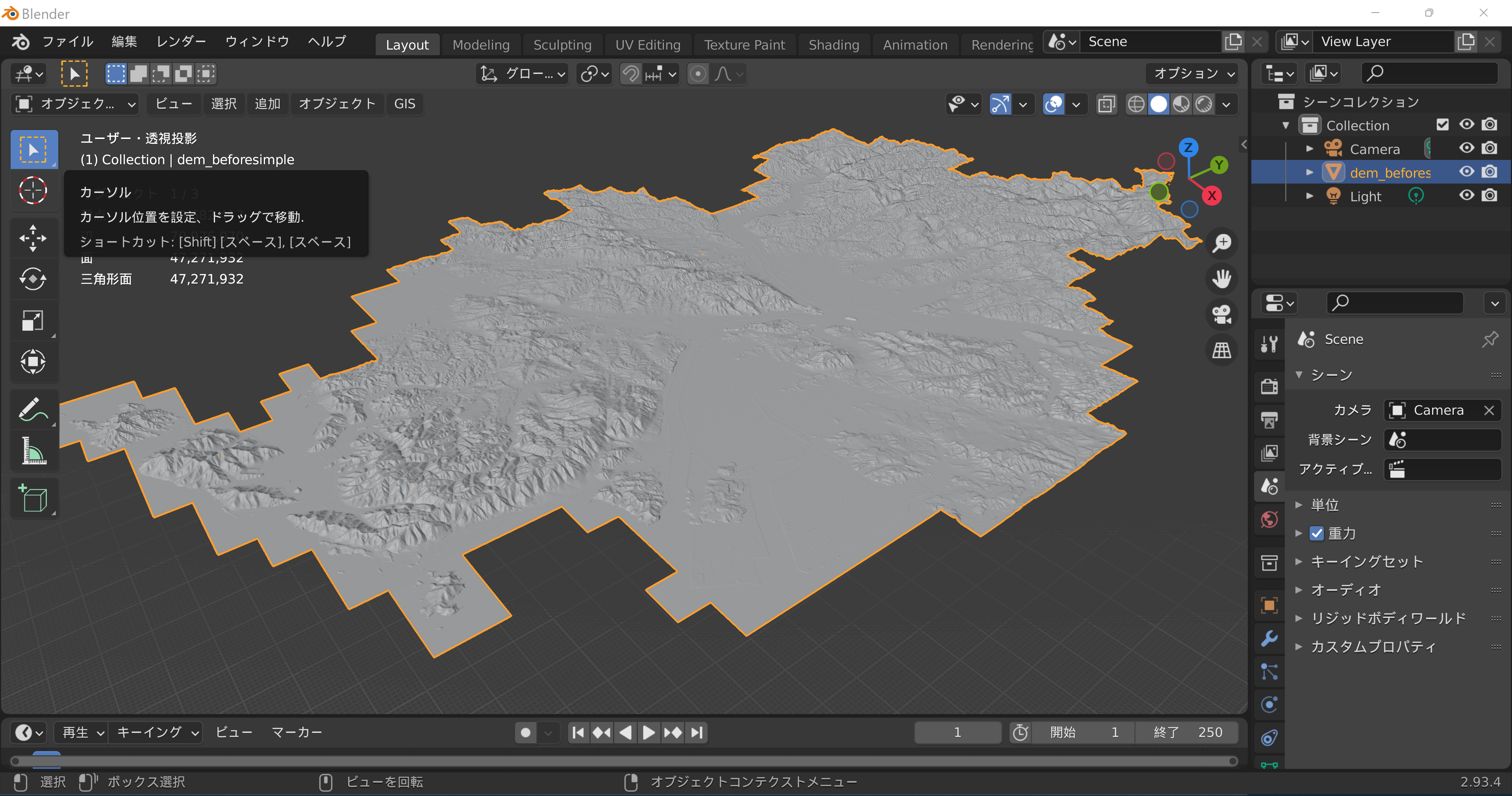Open the GIS menu

(x=404, y=104)
